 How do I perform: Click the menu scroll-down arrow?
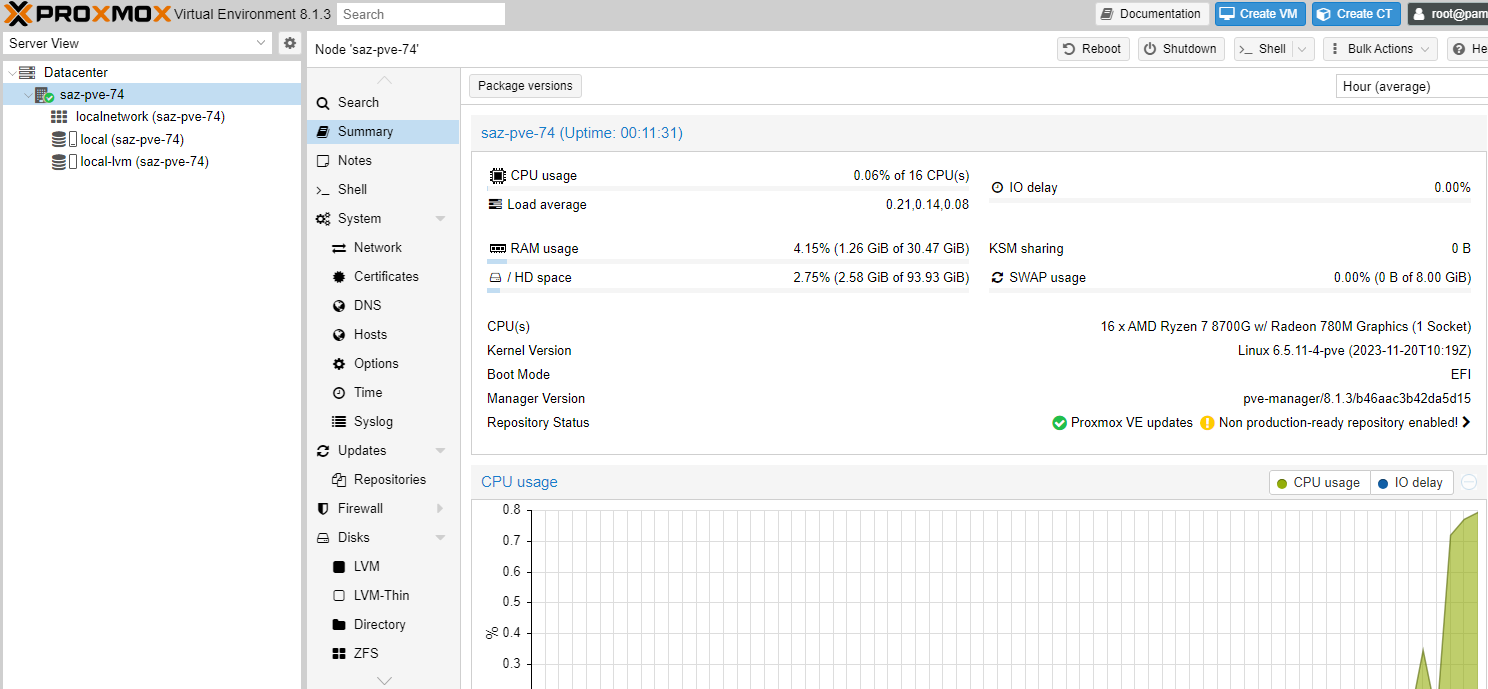(x=384, y=680)
